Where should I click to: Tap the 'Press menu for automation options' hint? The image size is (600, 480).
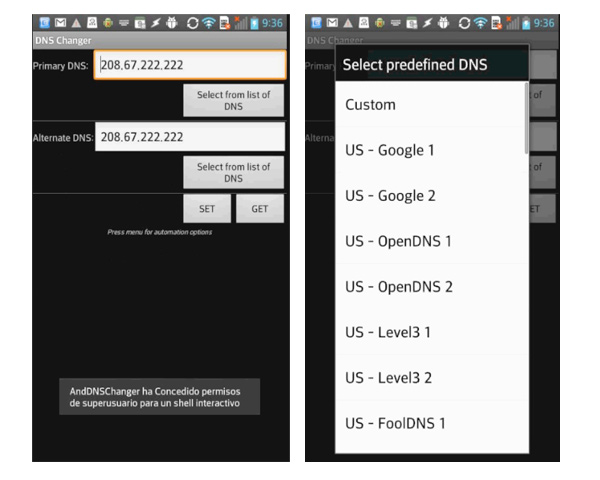(x=160, y=232)
